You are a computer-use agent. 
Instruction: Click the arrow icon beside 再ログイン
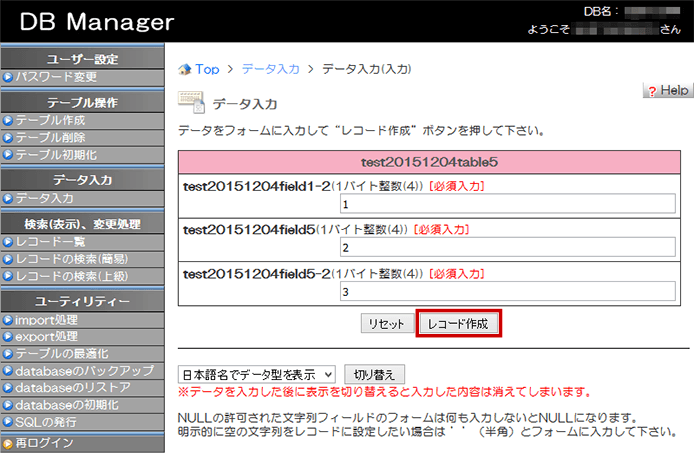tap(8, 443)
